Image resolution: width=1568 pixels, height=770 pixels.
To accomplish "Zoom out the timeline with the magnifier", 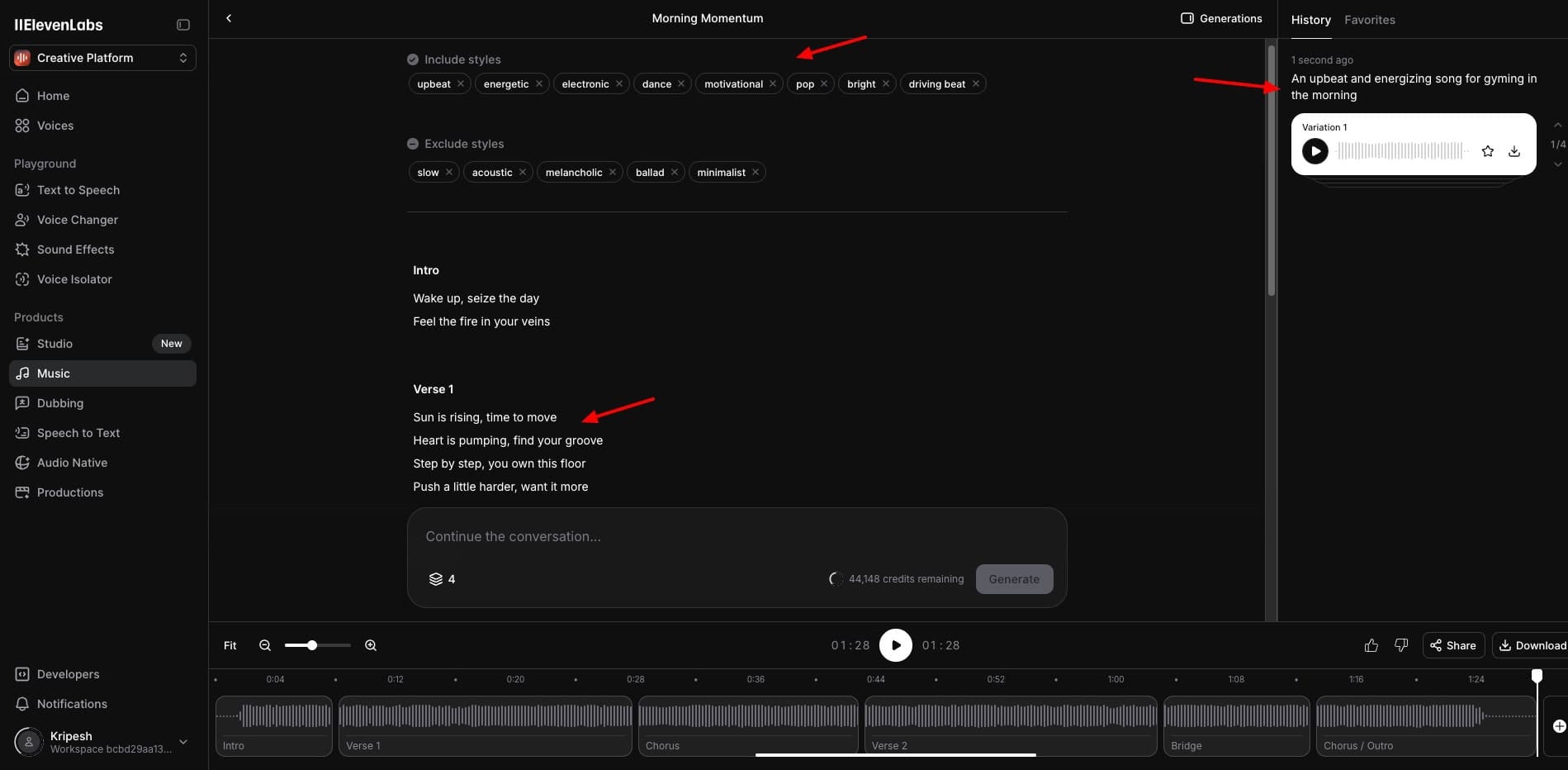I will click(x=265, y=645).
